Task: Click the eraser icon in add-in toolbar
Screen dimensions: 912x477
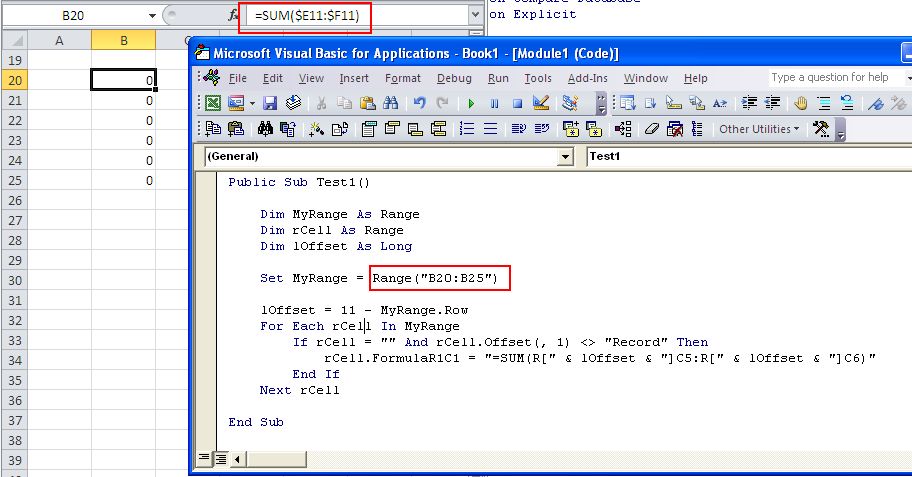Action: pyautogui.click(x=651, y=129)
